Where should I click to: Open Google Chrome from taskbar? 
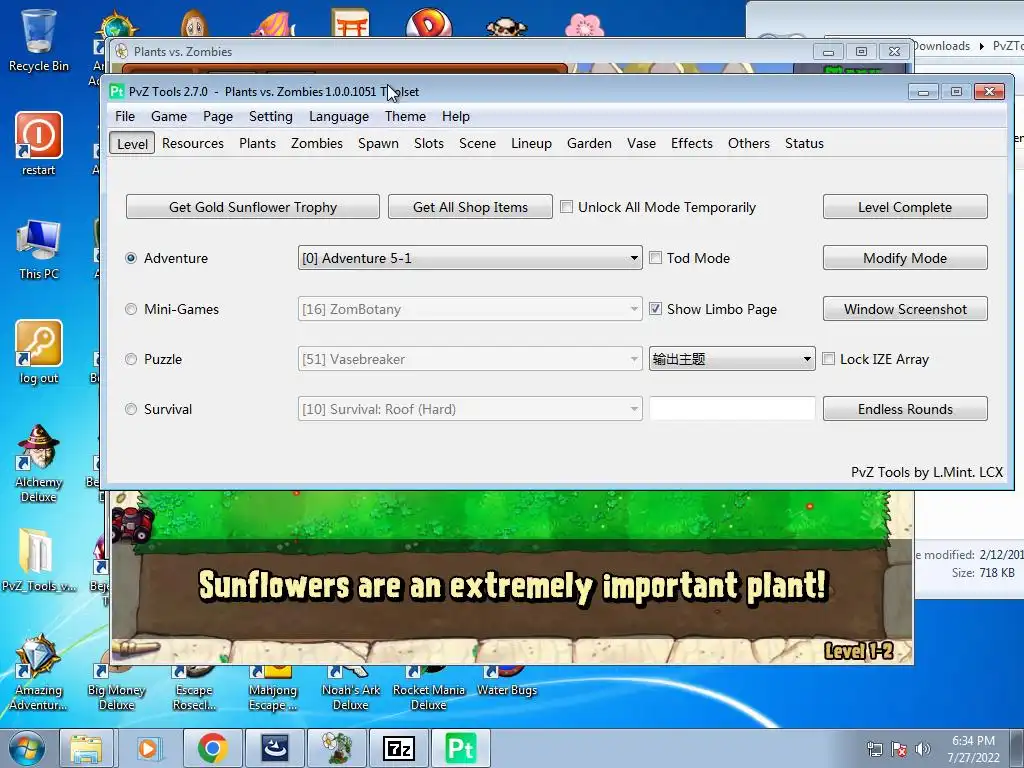click(x=212, y=748)
